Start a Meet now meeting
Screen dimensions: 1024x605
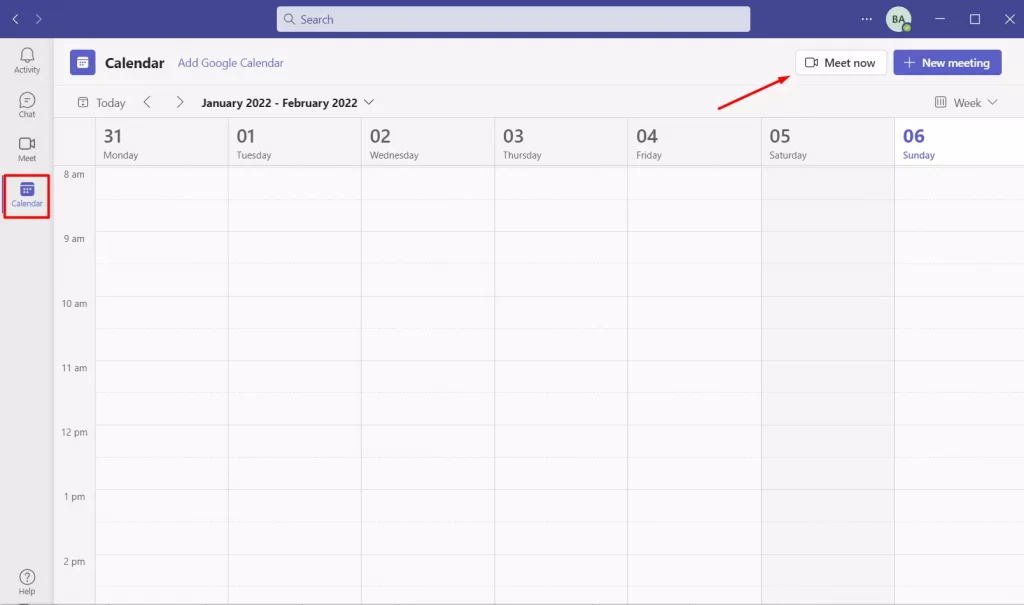click(840, 63)
